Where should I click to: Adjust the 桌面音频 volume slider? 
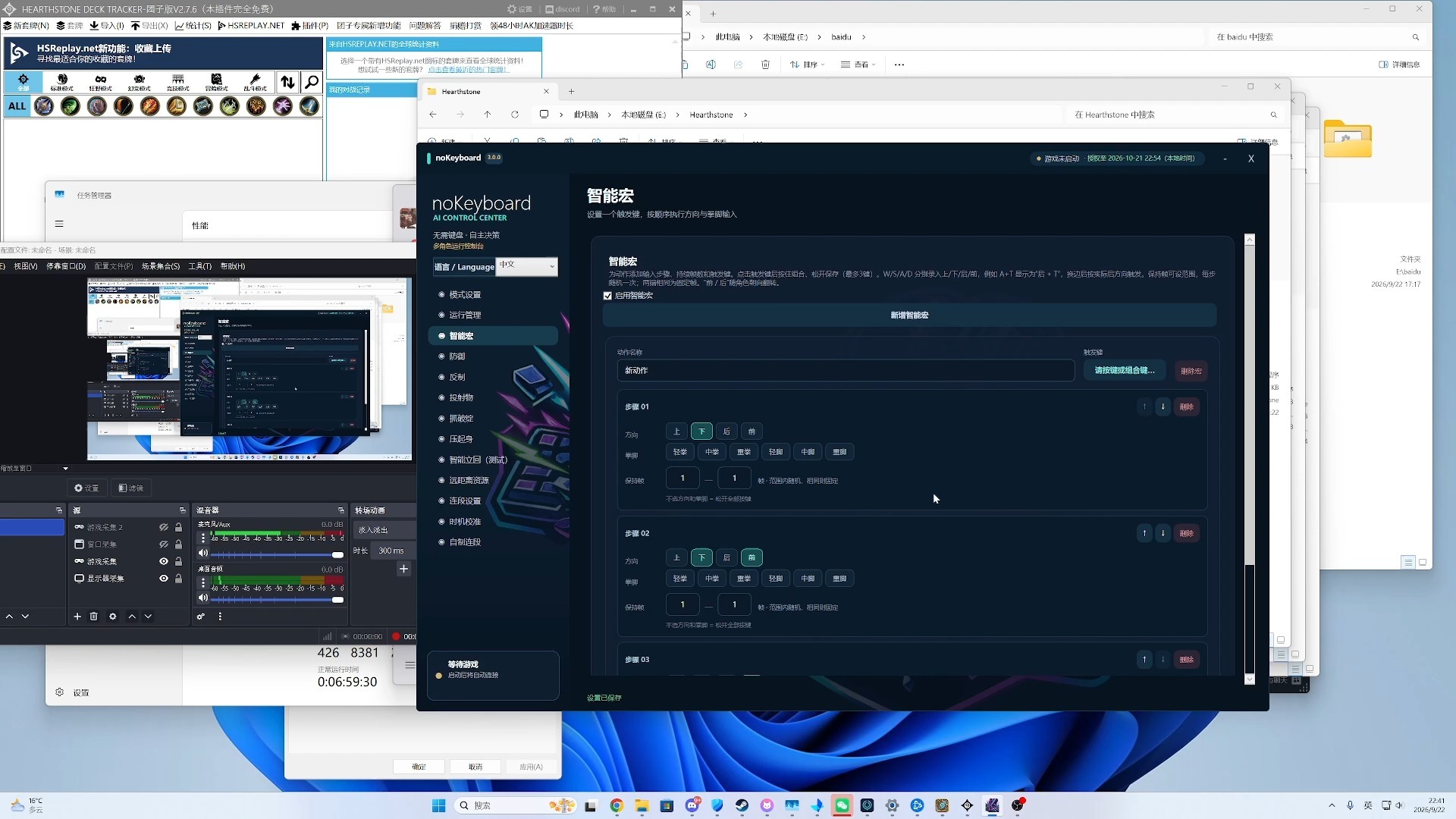point(275,599)
